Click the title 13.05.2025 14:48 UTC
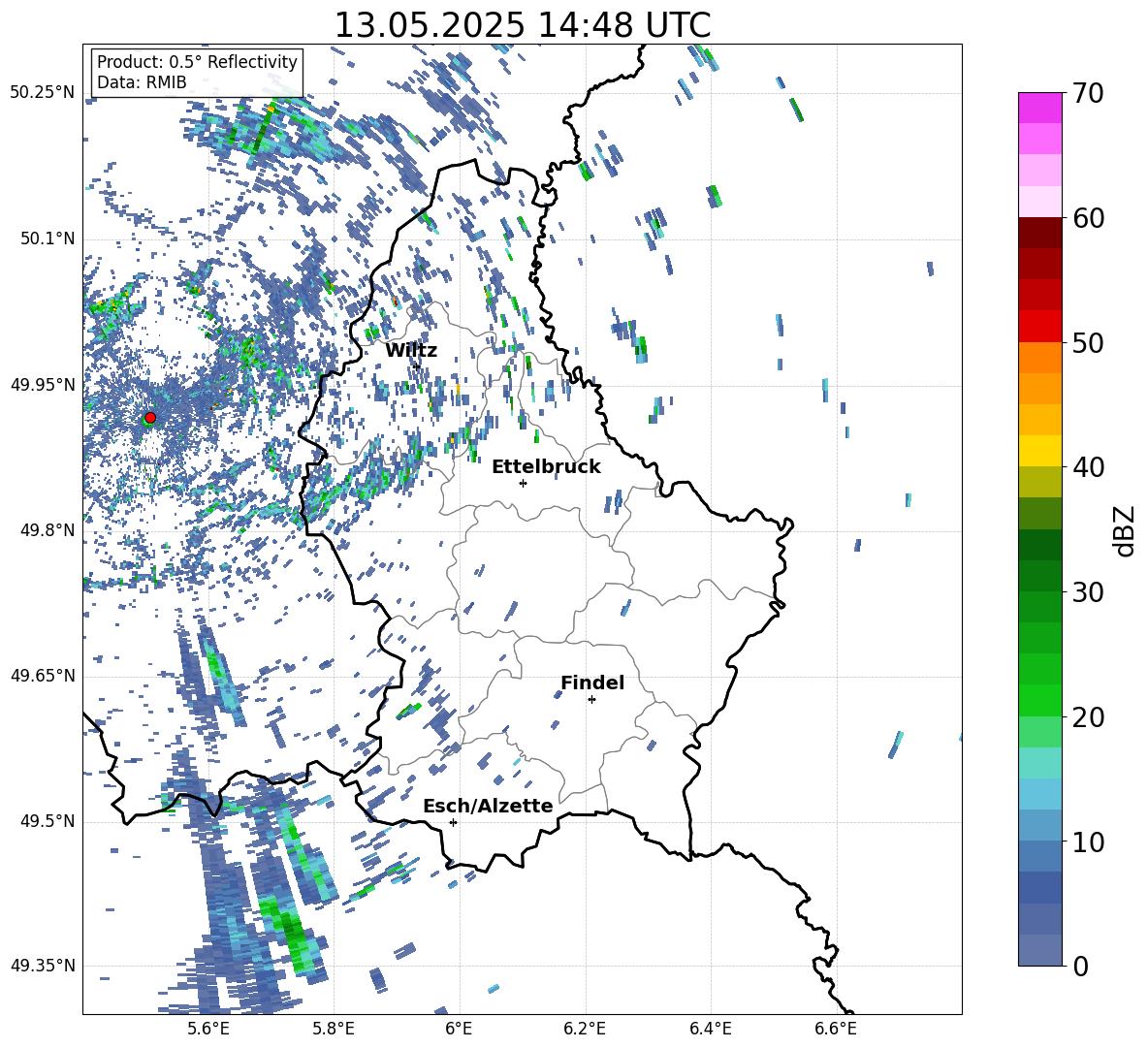The image size is (1148, 1048). [523, 25]
